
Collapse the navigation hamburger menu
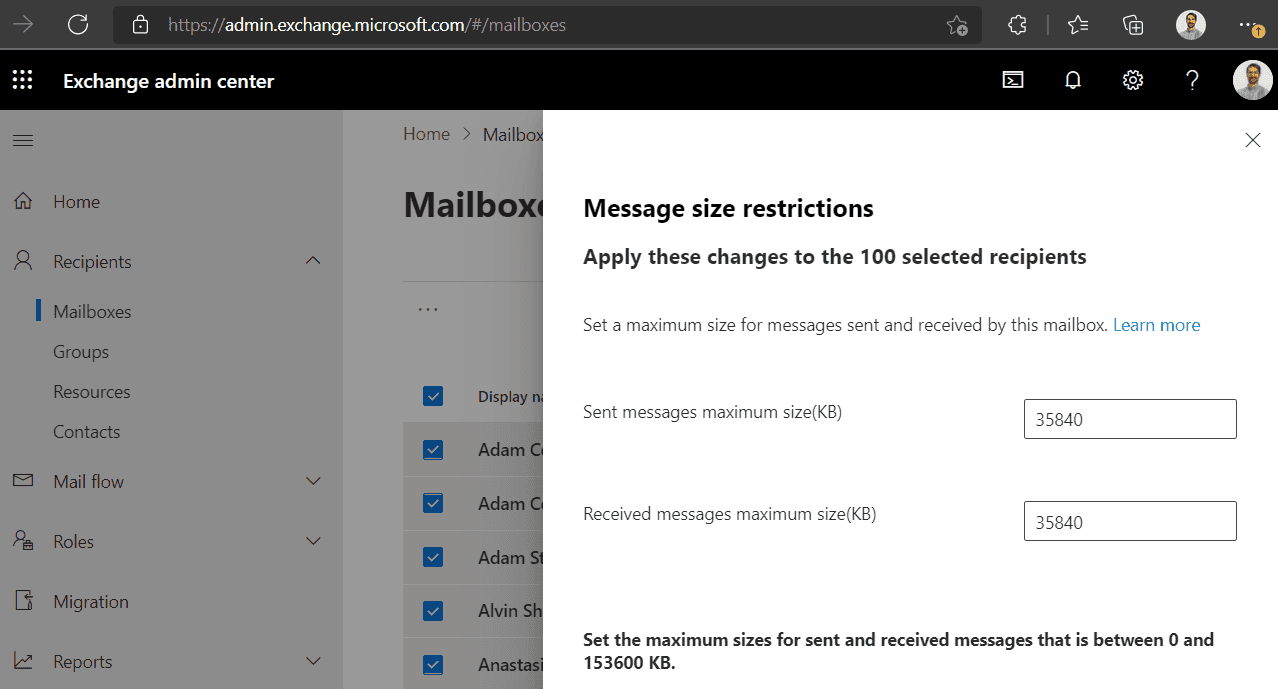point(22,141)
